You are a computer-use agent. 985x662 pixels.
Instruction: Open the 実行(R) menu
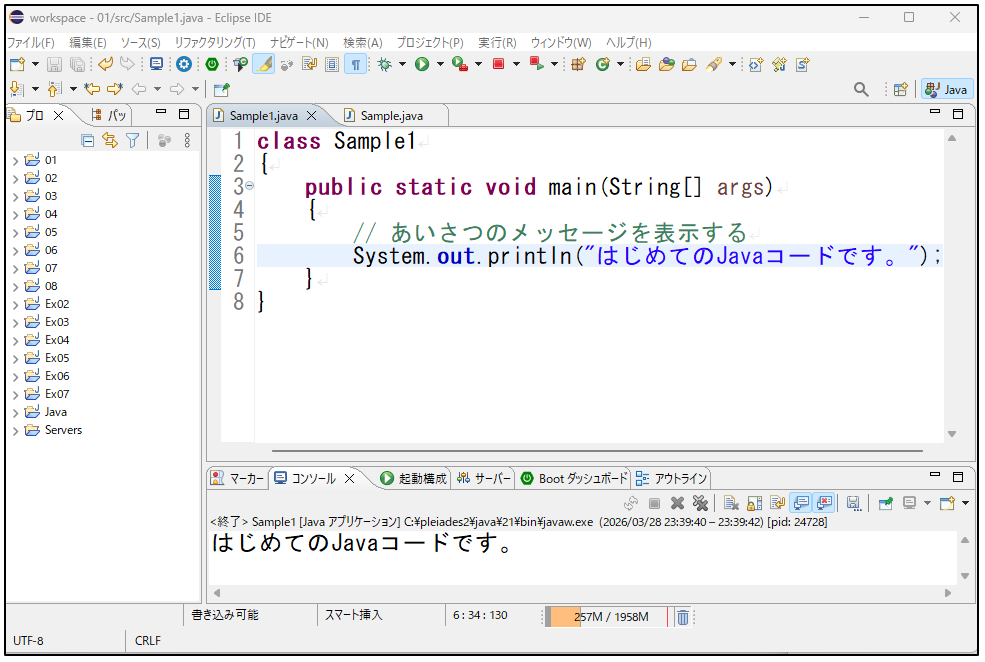(497, 43)
